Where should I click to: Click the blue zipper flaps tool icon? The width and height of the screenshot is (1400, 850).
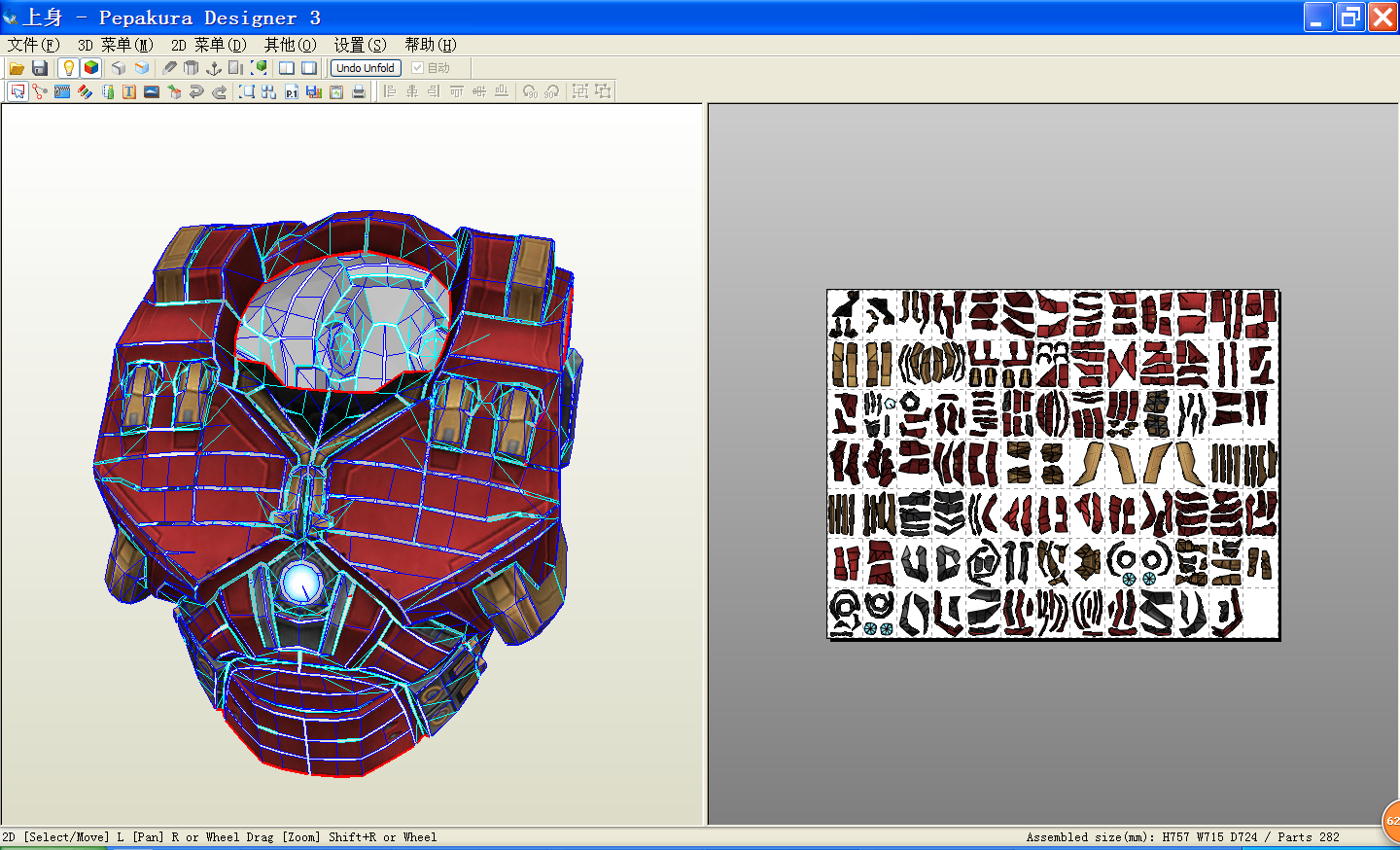[x=62, y=91]
